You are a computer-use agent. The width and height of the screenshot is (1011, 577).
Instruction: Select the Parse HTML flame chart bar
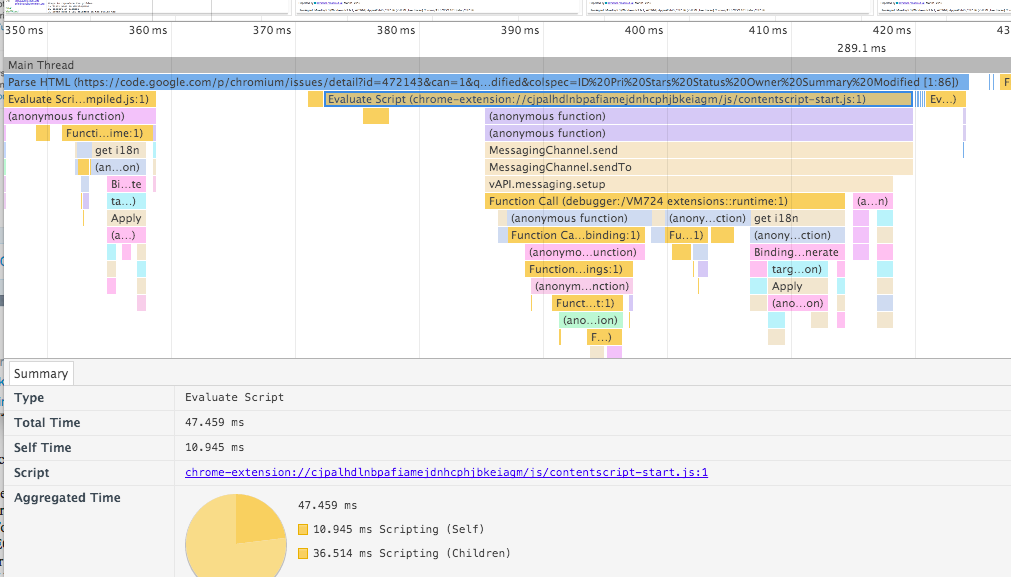[x=487, y=82]
